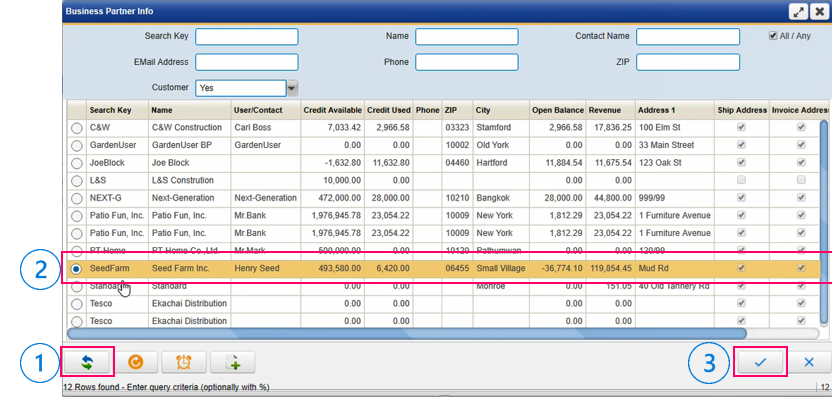Click the 'L&S Constrution' name cell
Image resolution: width=832 pixels, height=399 pixels.
tap(189, 180)
